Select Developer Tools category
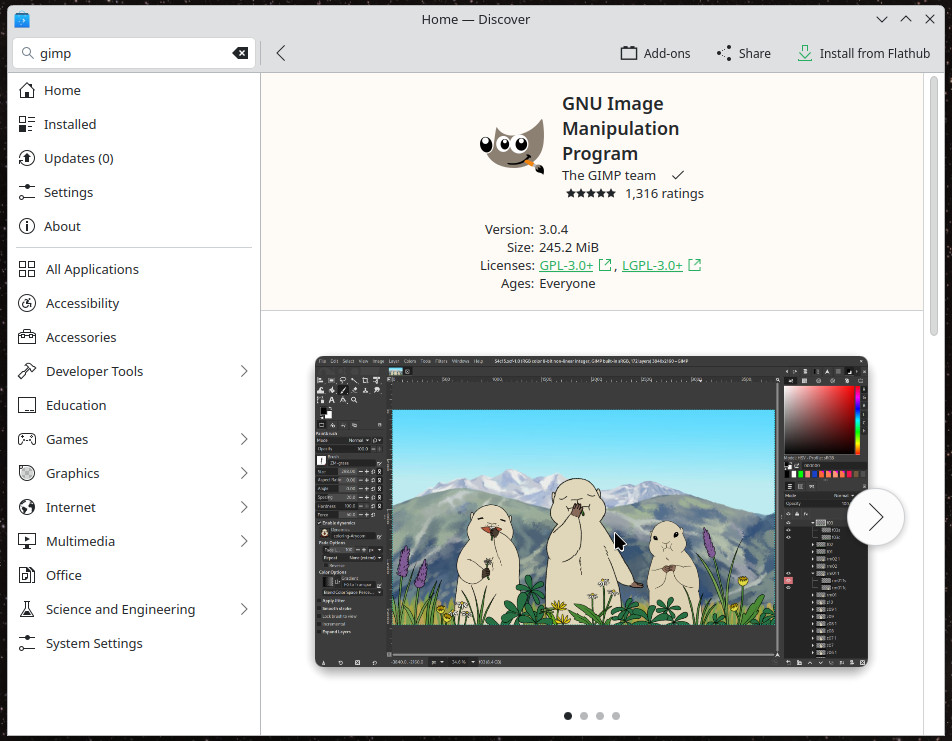 pos(134,371)
